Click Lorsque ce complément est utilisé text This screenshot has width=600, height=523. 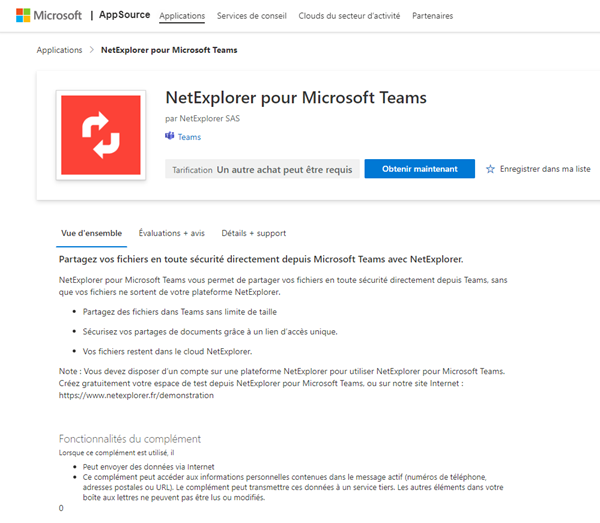tap(116, 453)
